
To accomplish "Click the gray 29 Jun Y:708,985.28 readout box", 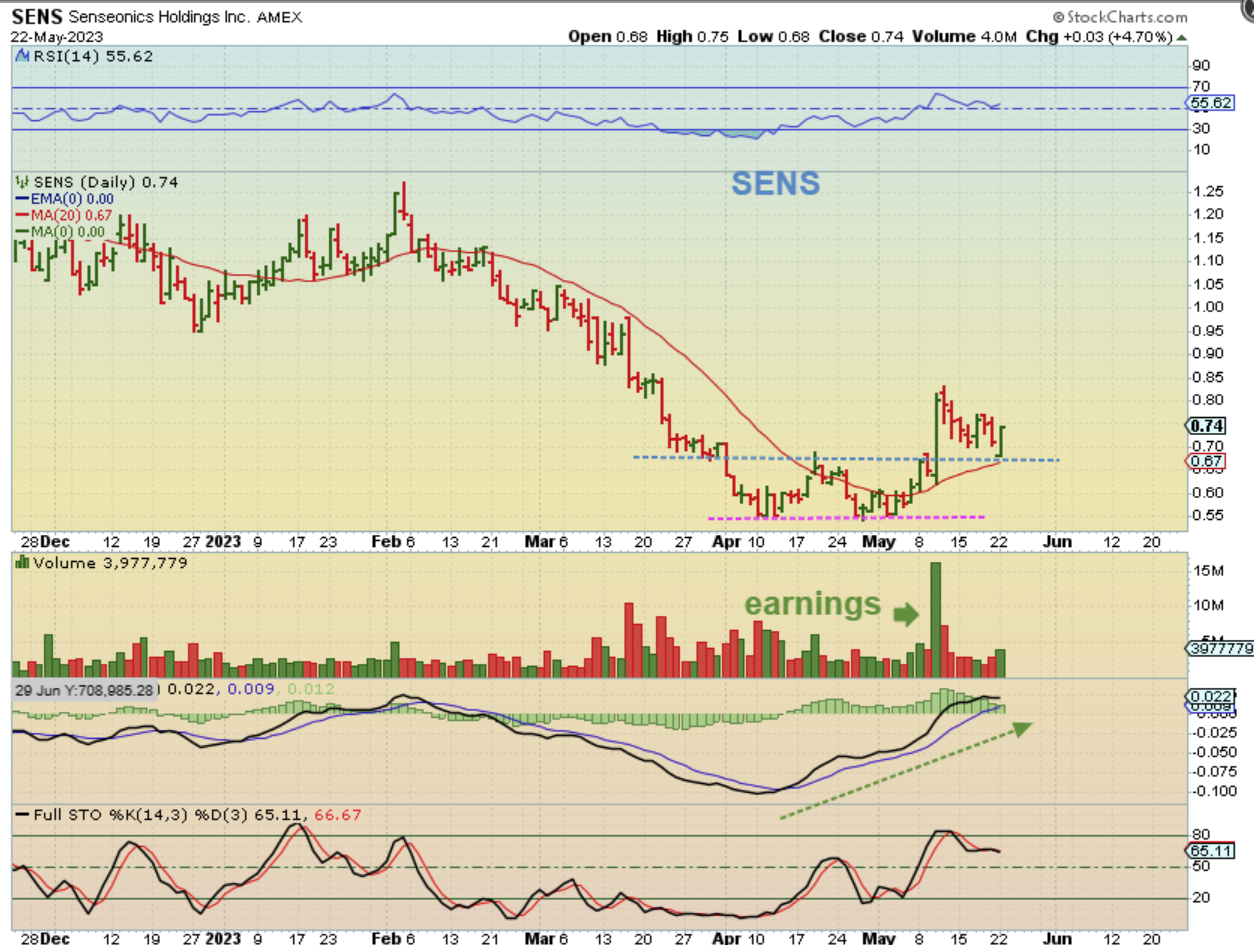I will click(86, 689).
